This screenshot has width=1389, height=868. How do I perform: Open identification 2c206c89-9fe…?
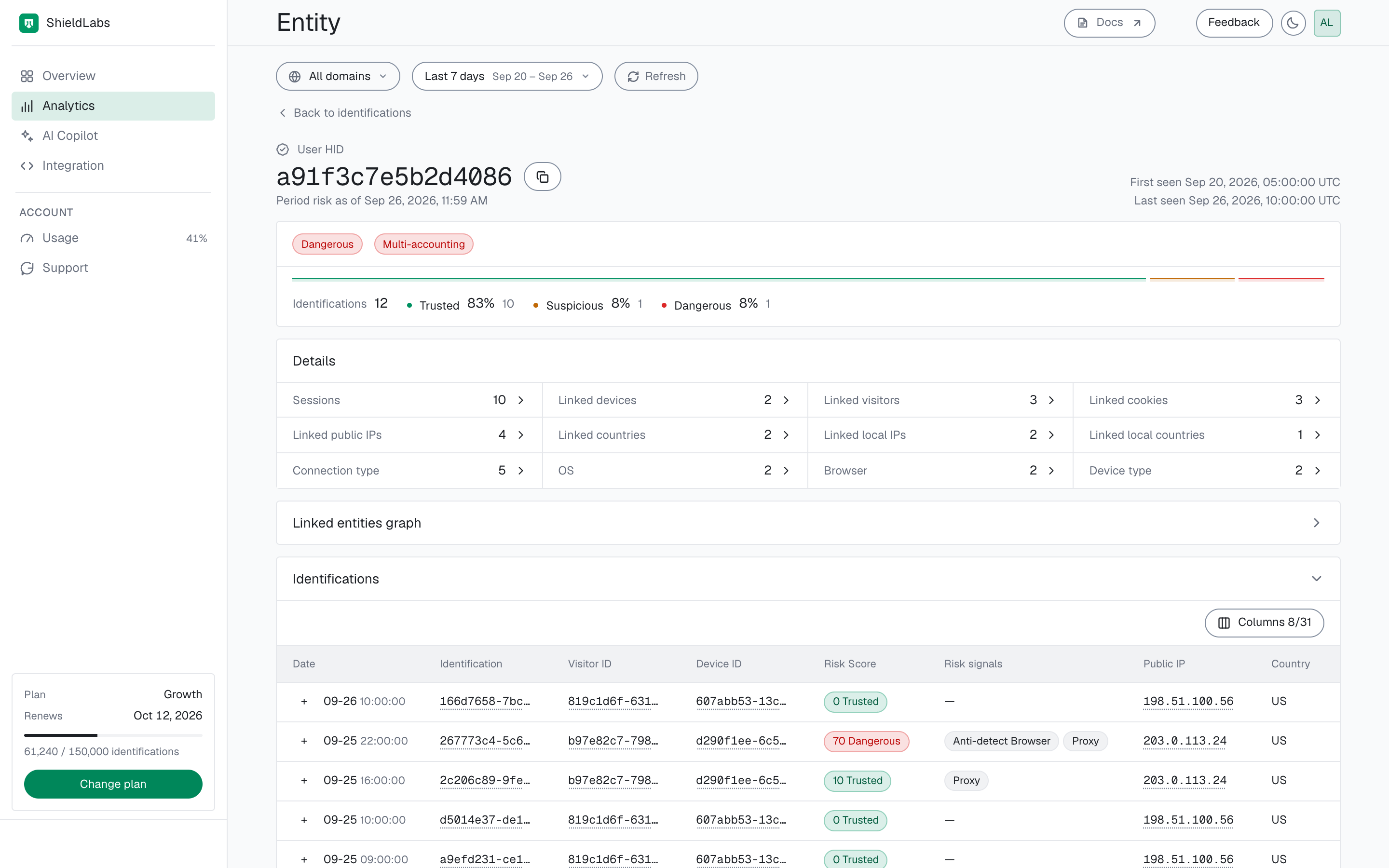(484, 781)
